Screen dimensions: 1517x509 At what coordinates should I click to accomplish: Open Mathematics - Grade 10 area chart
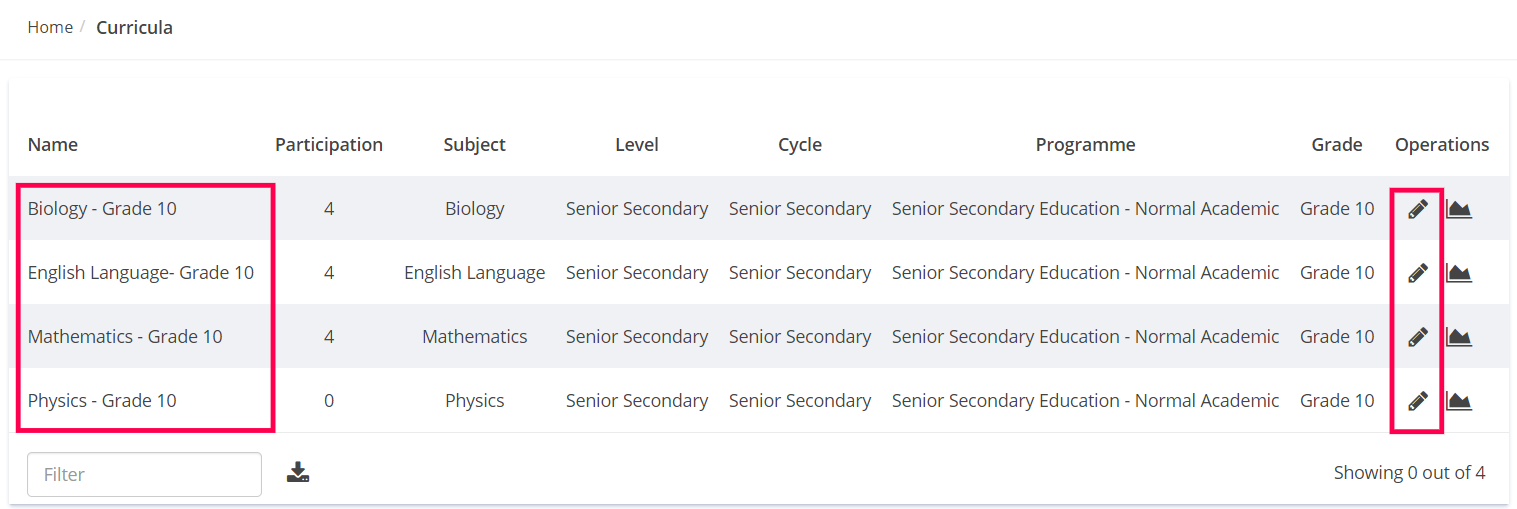point(1459,337)
